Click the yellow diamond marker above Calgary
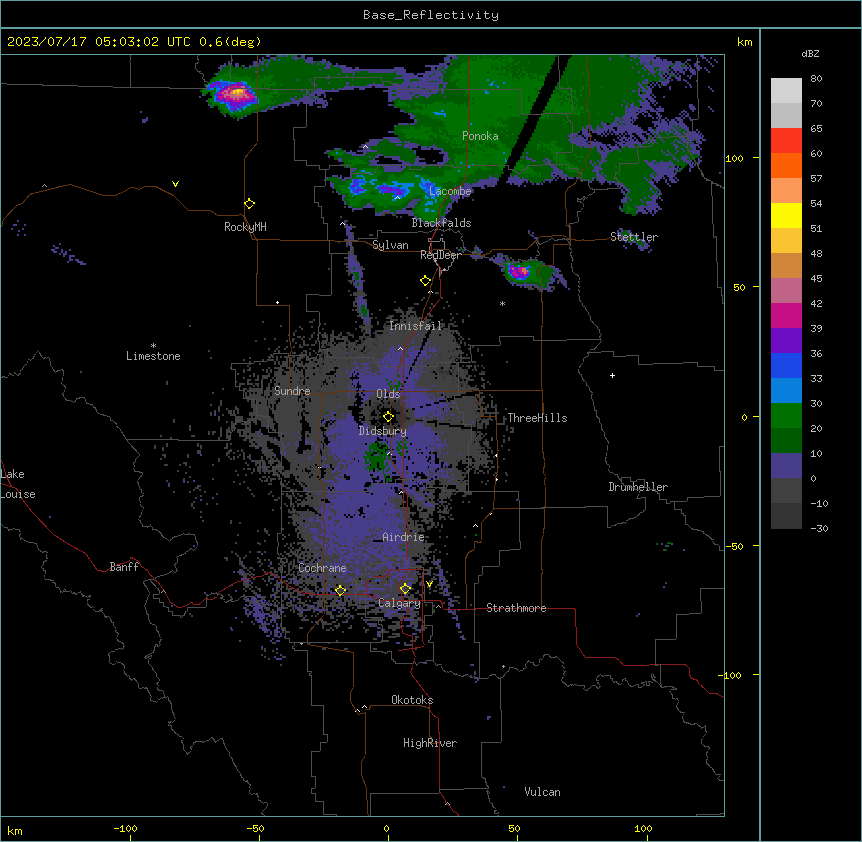The image size is (862, 842). pyautogui.click(x=405, y=589)
